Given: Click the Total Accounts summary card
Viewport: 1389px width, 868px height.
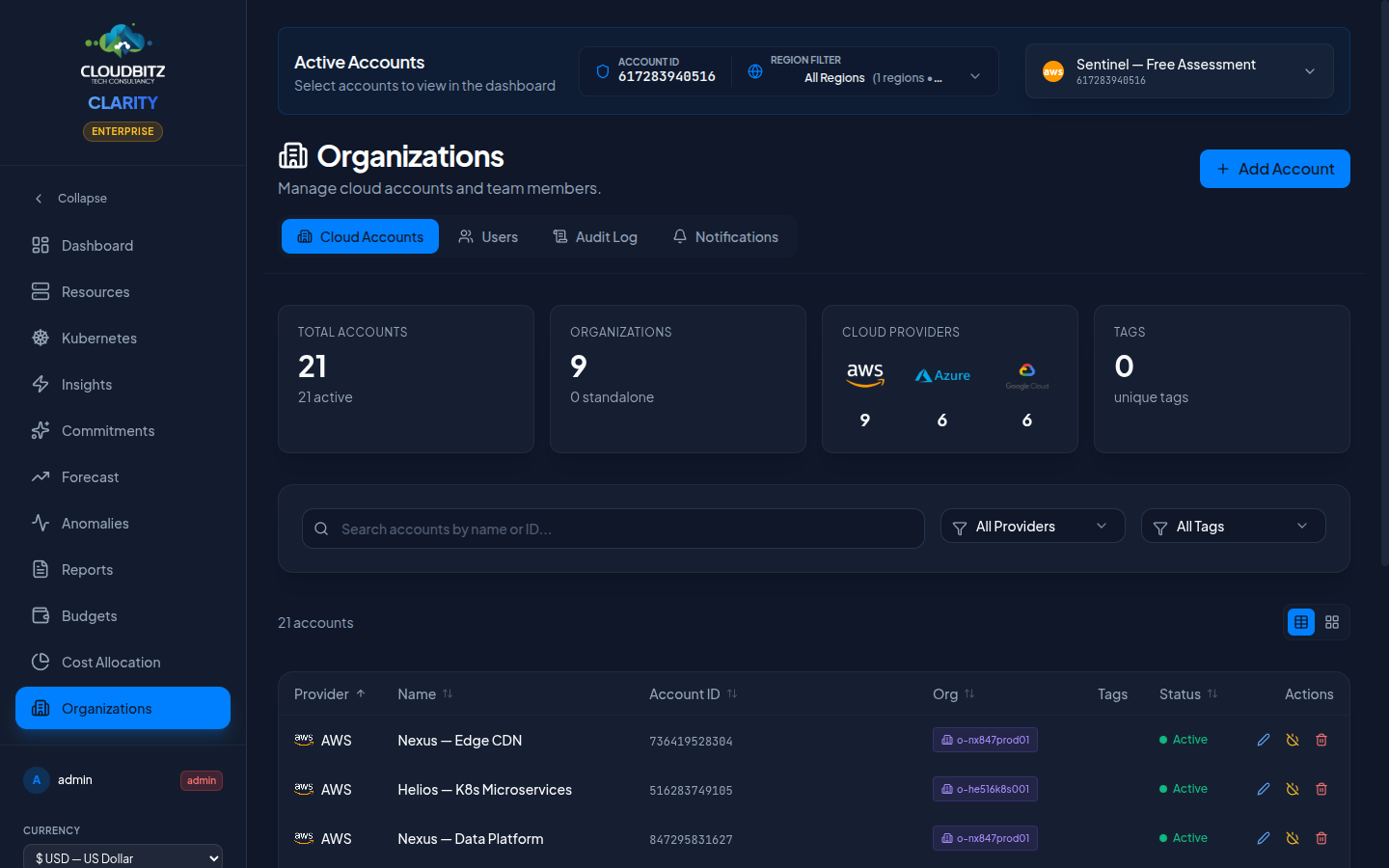Looking at the screenshot, I should [x=406, y=379].
